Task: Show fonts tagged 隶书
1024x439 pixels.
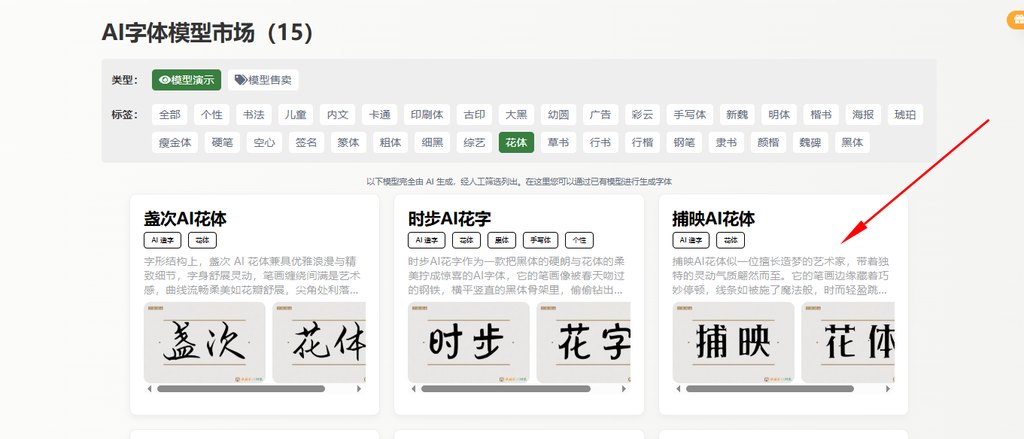Action: (726, 142)
